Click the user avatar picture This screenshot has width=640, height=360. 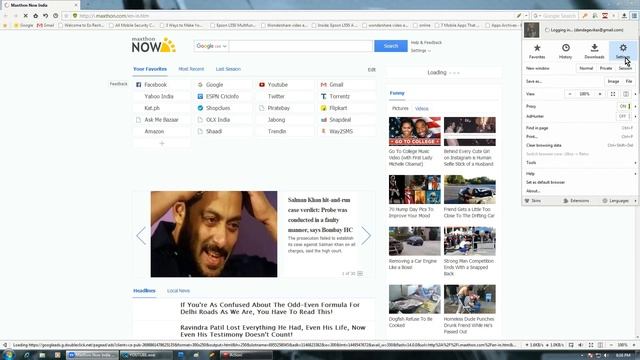tap(531, 30)
